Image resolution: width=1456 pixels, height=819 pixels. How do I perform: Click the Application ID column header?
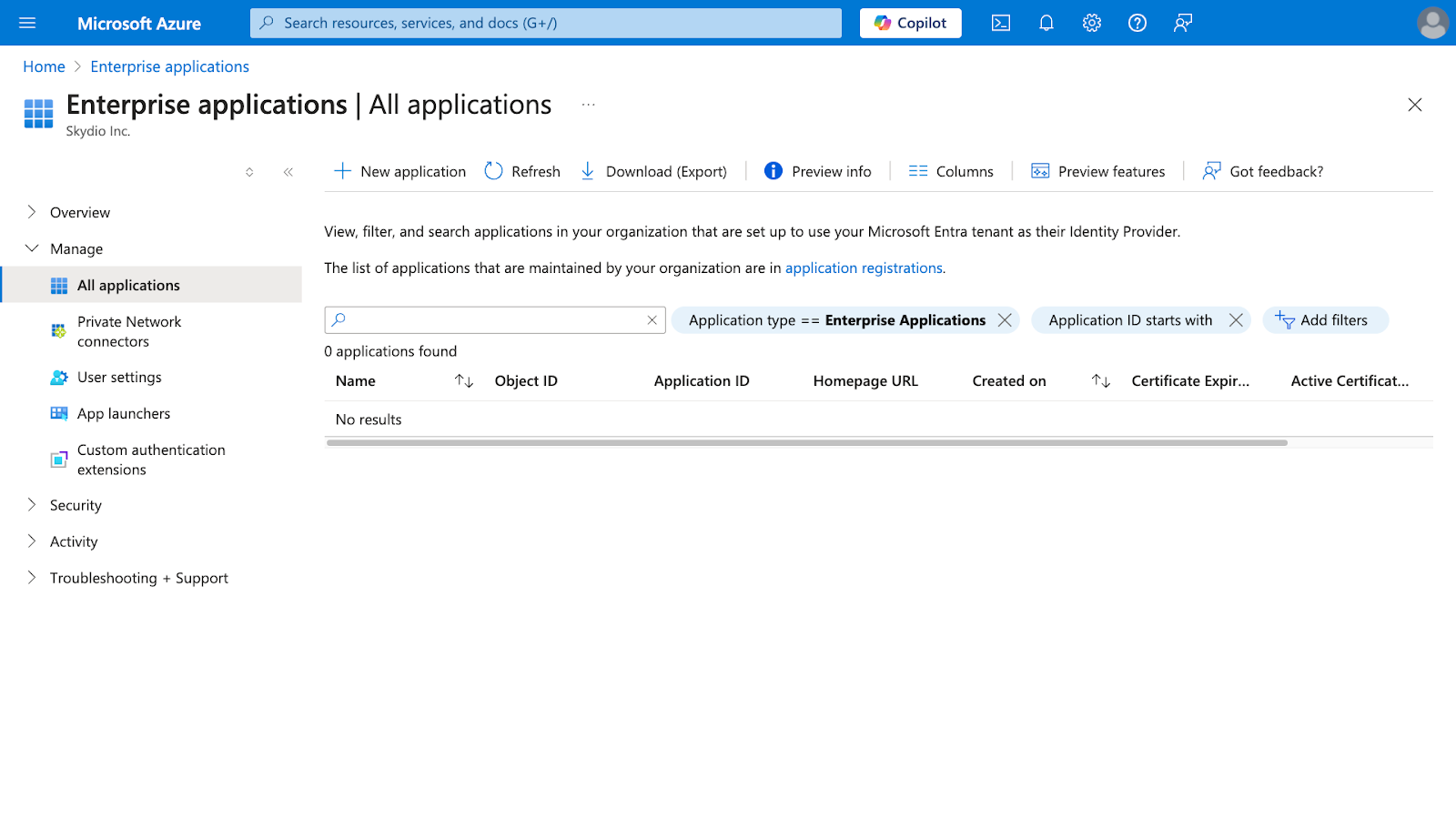coord(702,381)
